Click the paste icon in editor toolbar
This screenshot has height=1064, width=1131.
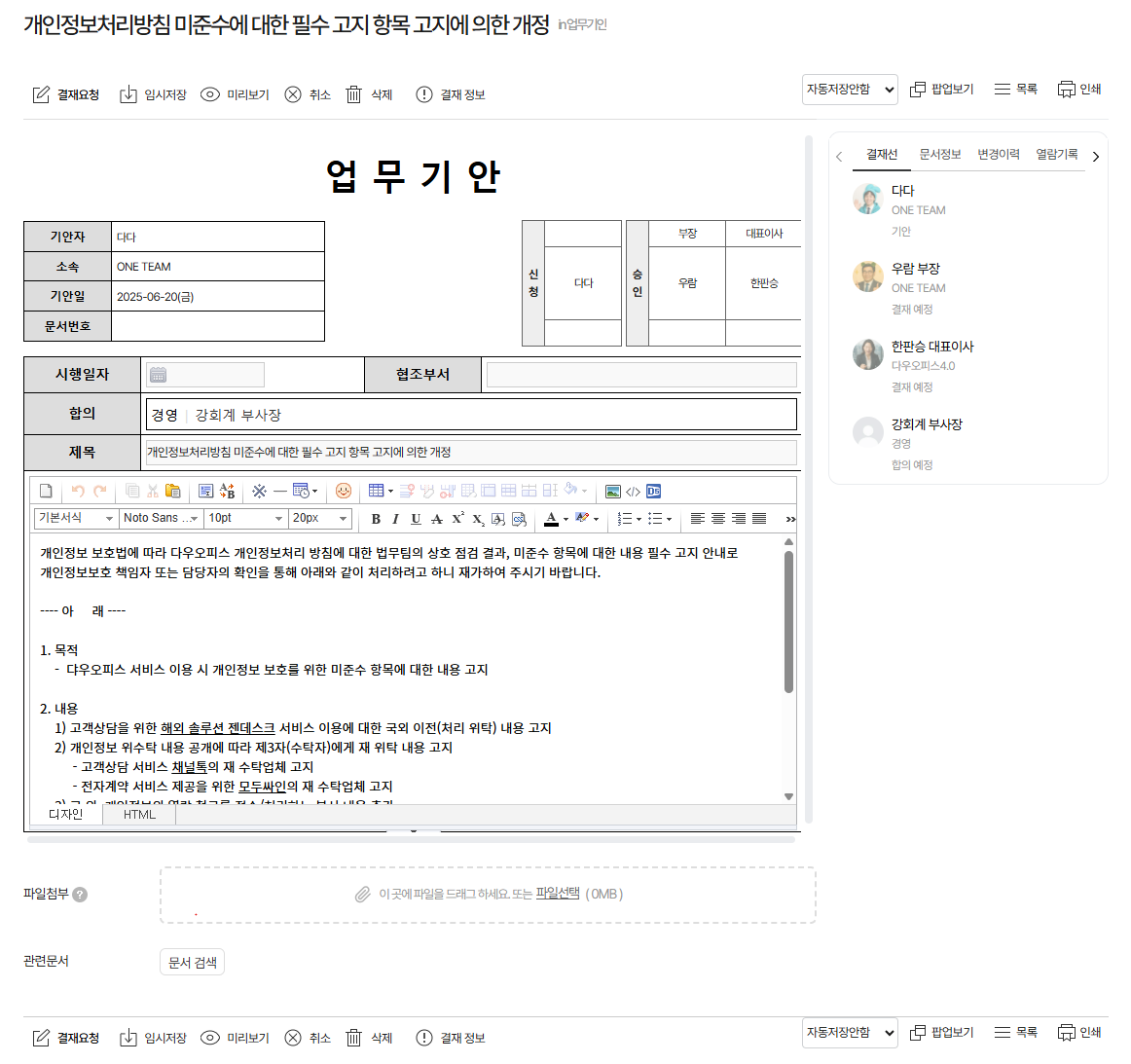[x=173, y=492]
